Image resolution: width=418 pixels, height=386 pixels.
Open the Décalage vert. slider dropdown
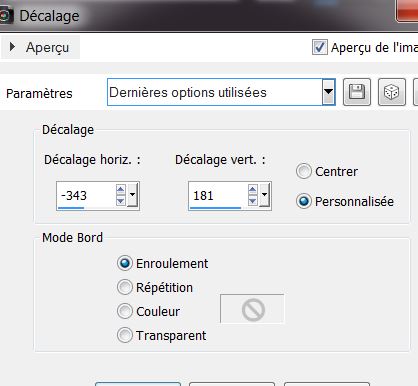coord(264,195)
